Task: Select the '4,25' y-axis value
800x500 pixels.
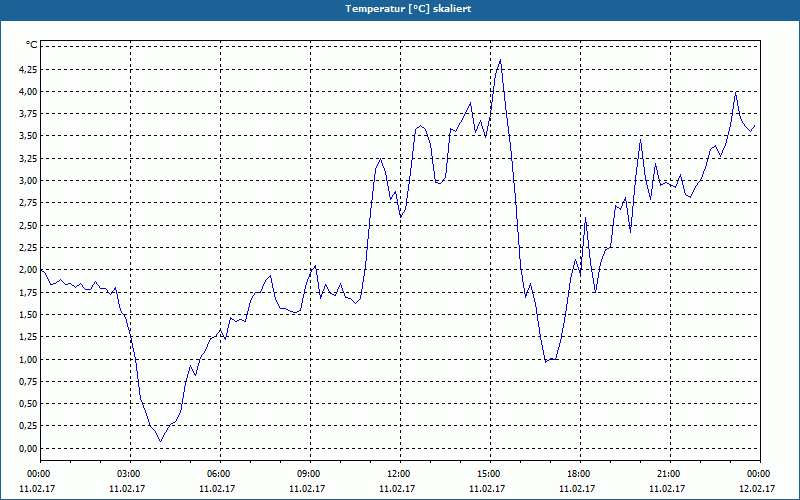Action: 28,69
